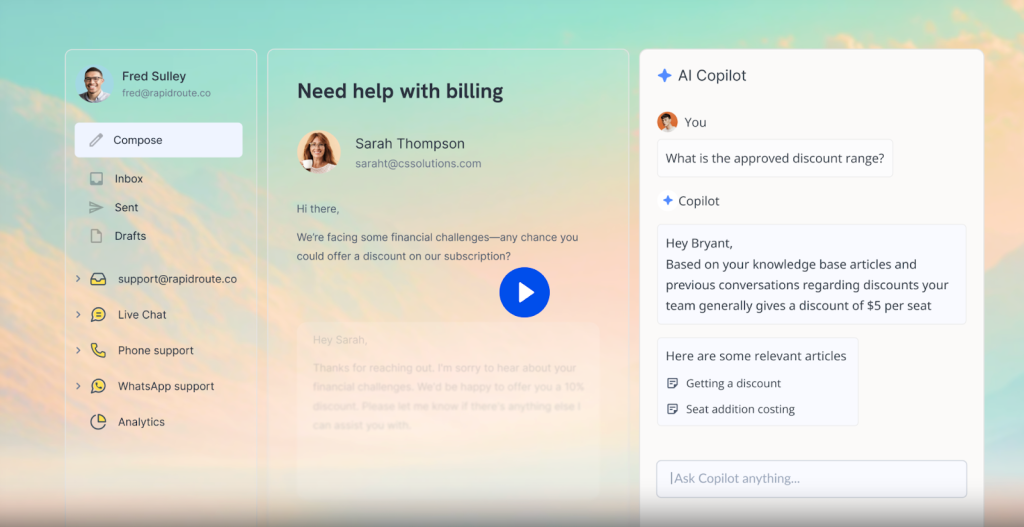Click the Copilot reply starting Hey Bryant
Viewport: 1024px width, 527px height.
(x=812, y=274)
